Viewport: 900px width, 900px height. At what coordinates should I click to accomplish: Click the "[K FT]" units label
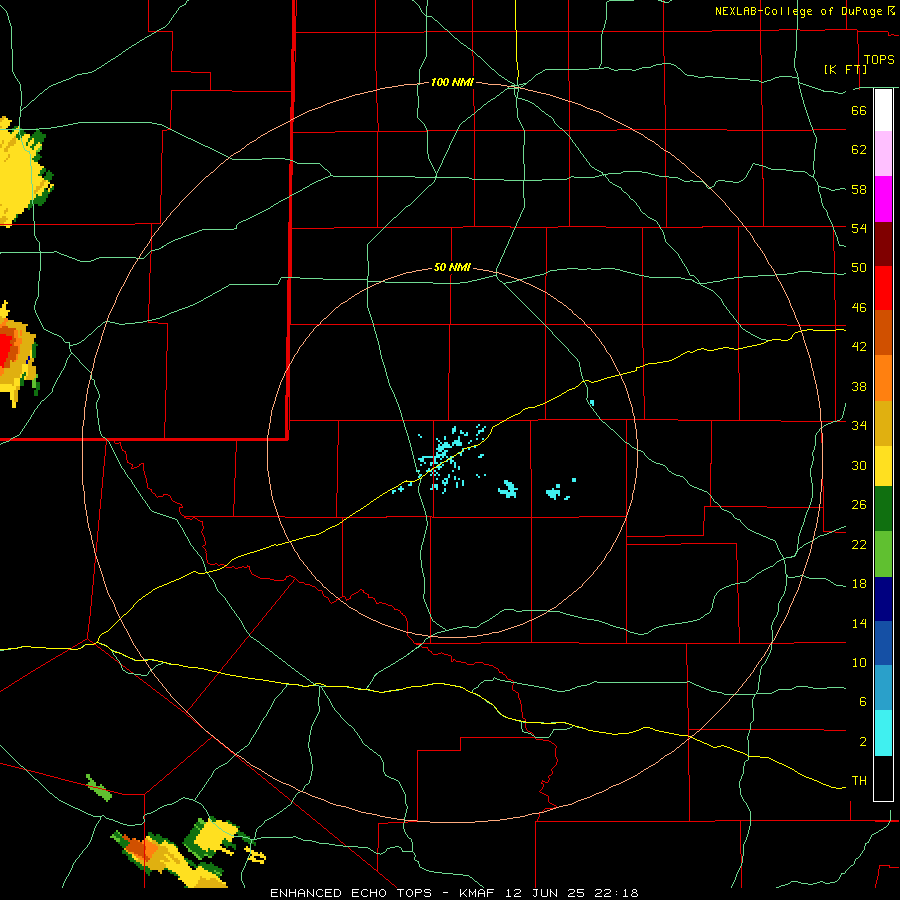(845, 69)
